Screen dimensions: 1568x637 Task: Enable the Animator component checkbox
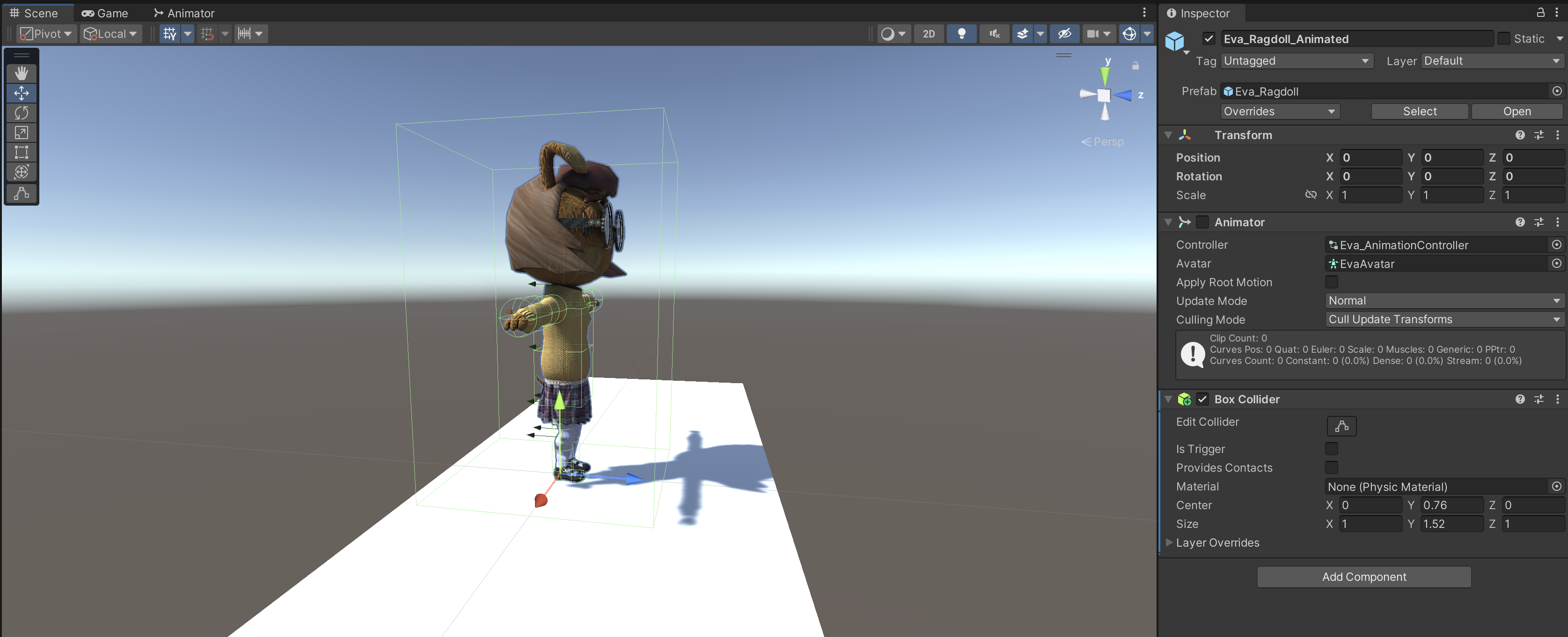(1202, 222)
